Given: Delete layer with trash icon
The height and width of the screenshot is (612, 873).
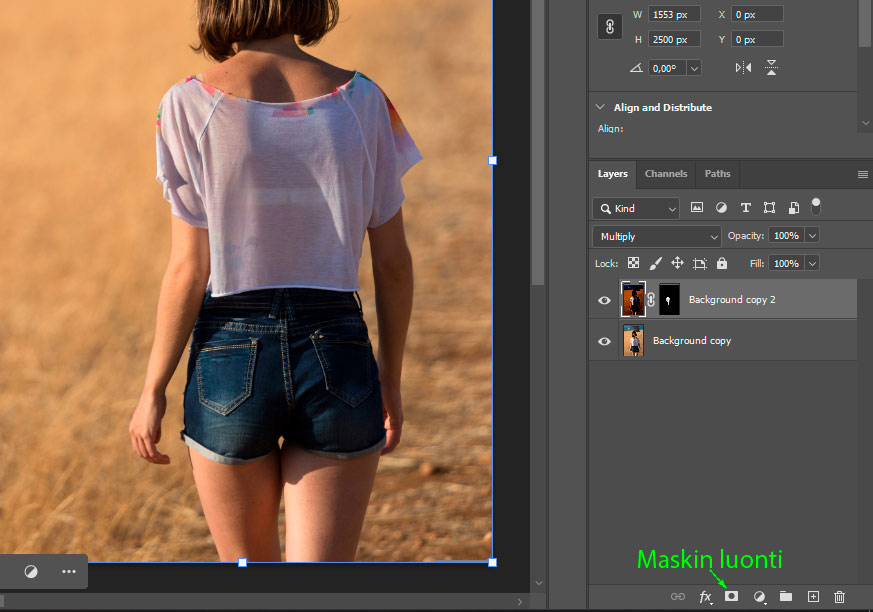Looking at the screenshot, I should [840, 597].
